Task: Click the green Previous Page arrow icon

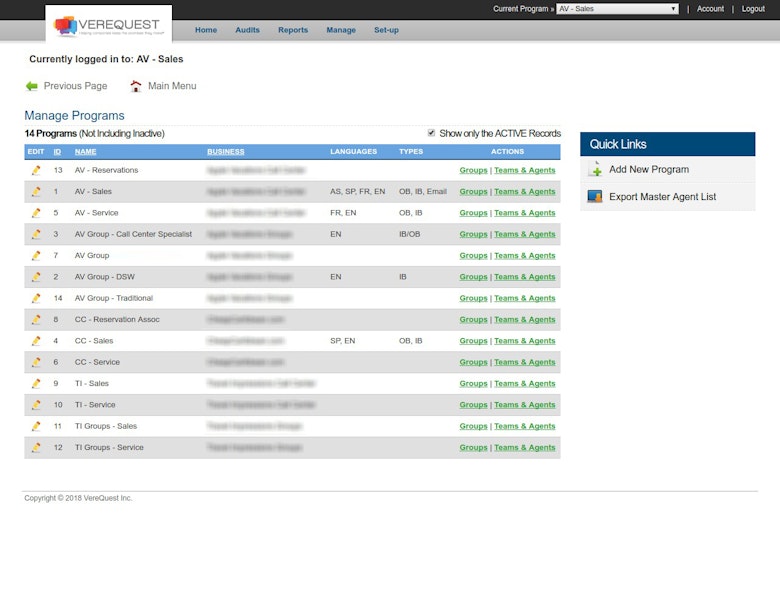Action: (32, 86)
